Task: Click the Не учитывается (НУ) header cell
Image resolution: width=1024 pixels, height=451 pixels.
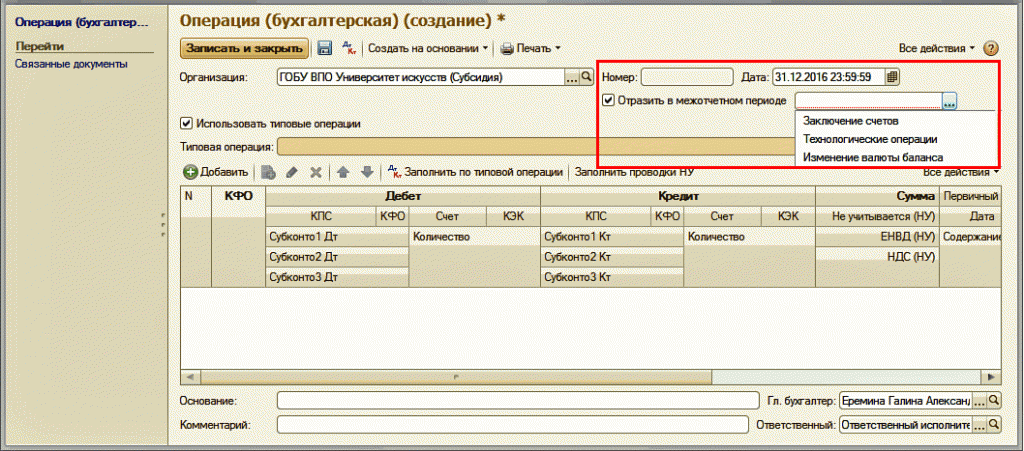Action: tap(877, 216)
